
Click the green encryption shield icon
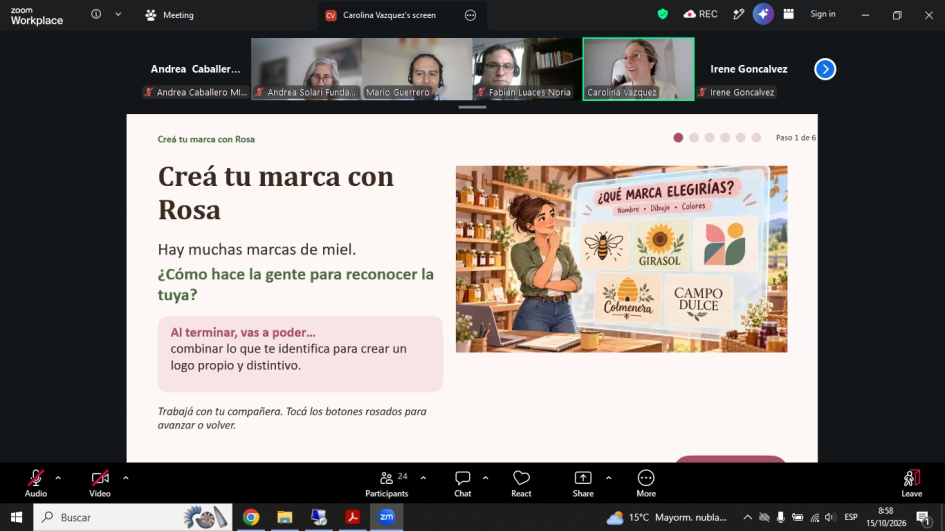click(x=662, y=14)
